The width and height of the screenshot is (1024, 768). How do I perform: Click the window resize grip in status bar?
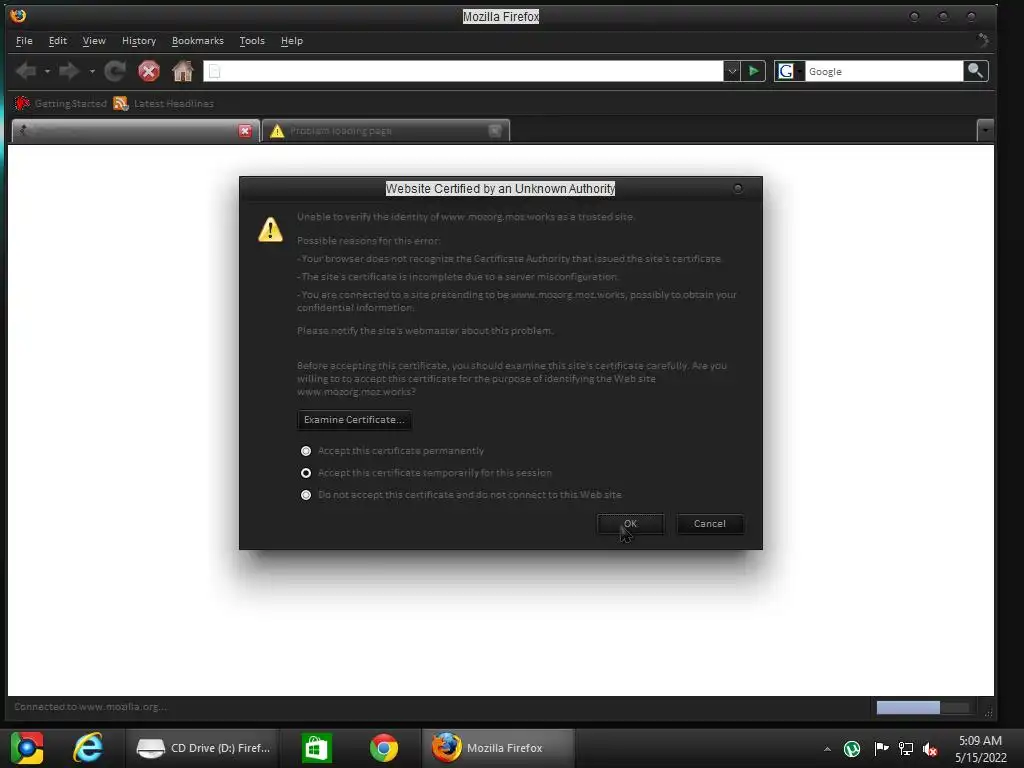pos(988,711)
